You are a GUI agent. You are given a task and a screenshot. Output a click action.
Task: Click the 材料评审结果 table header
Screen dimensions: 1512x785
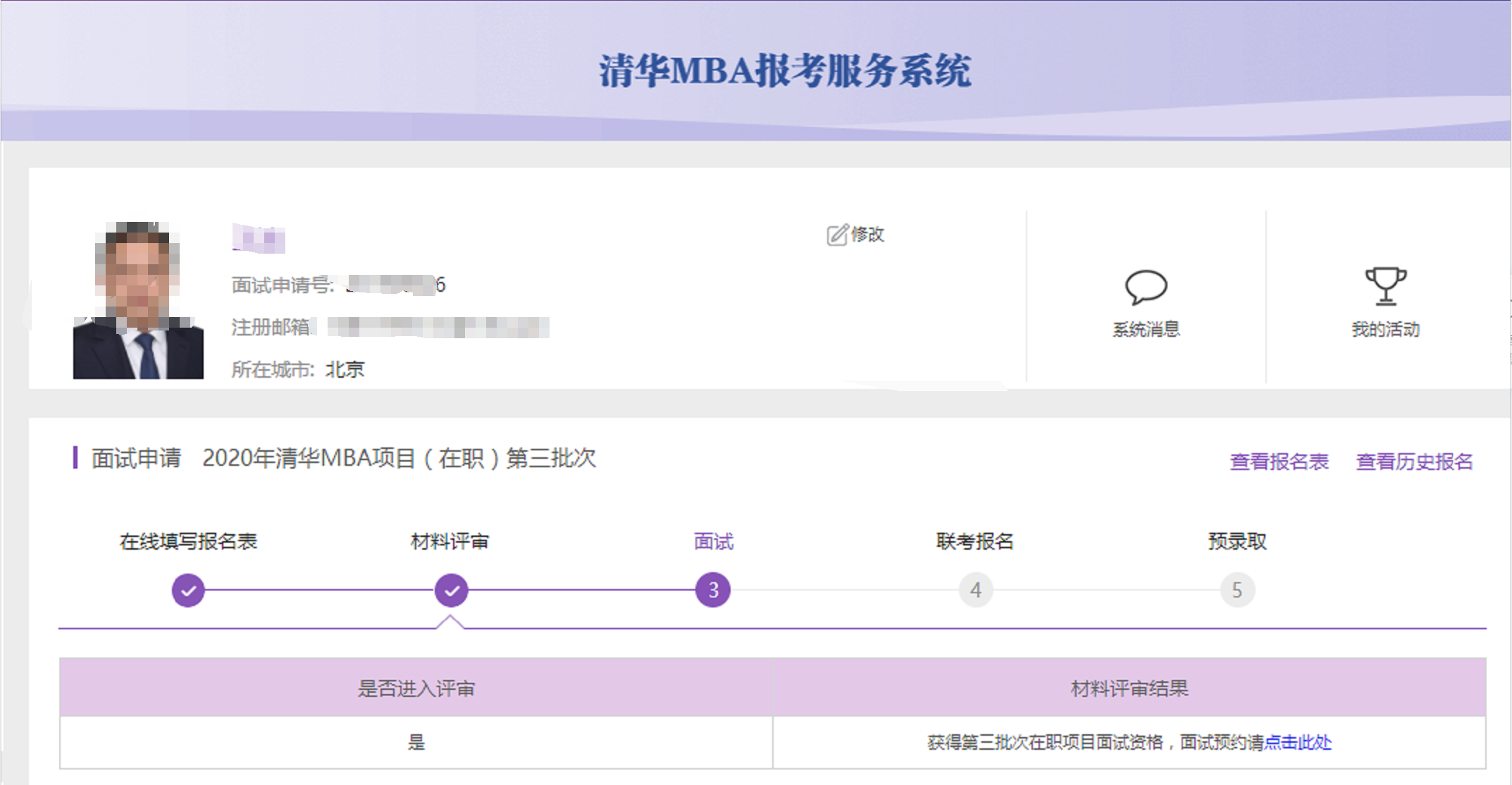coord(1129,688)
